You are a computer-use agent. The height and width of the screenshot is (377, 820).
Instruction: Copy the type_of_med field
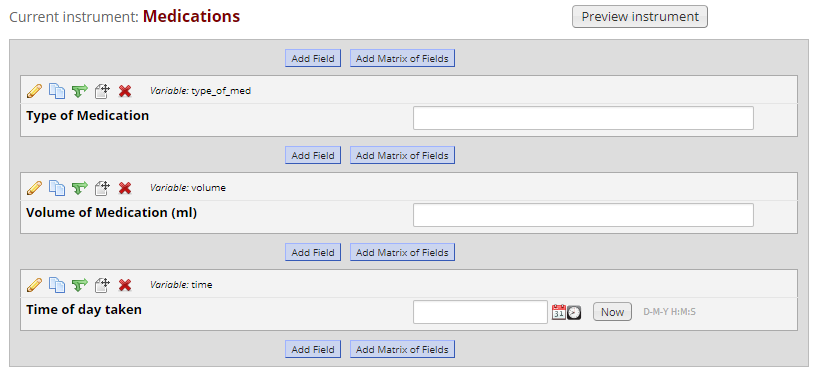[56, 91]
